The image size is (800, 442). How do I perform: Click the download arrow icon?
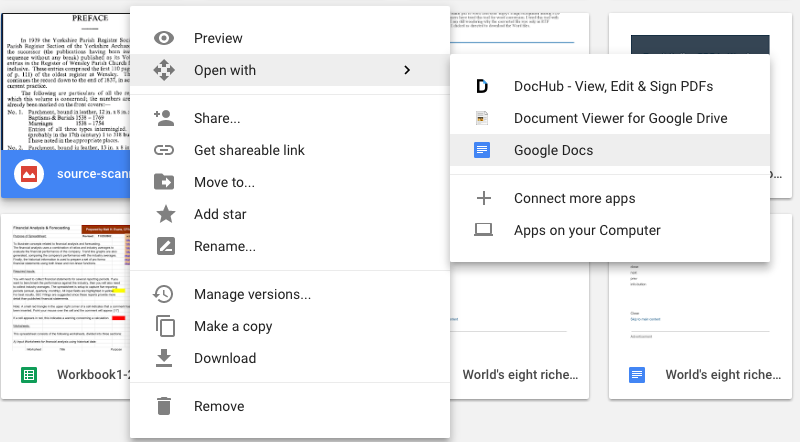point(165,358)
